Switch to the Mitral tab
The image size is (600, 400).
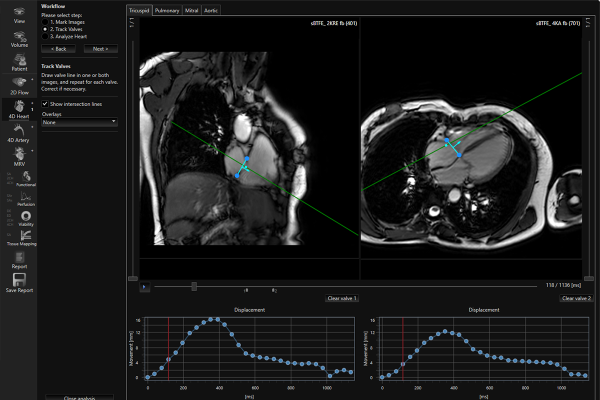coord(191,10)
